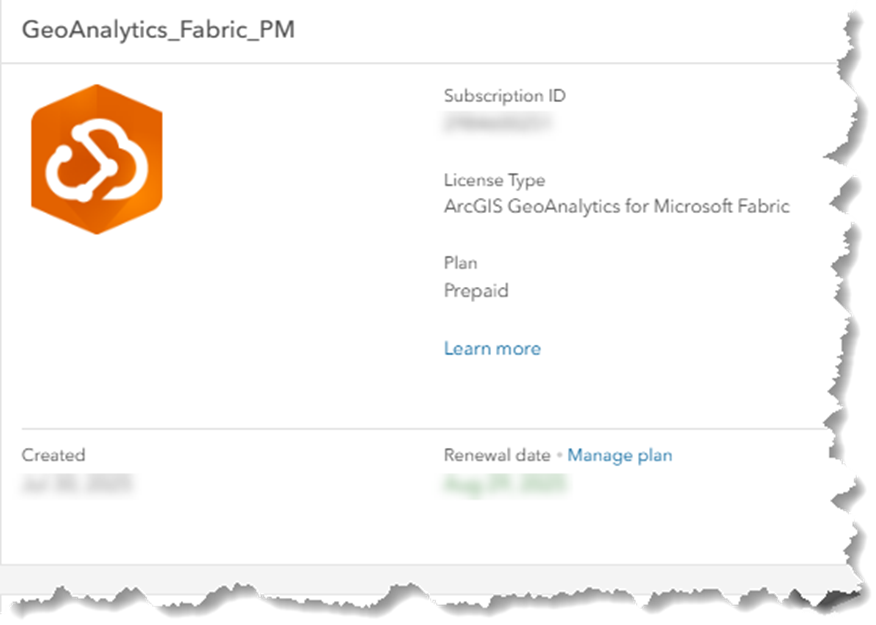Click the divider line above Created section

pos(425,429)
